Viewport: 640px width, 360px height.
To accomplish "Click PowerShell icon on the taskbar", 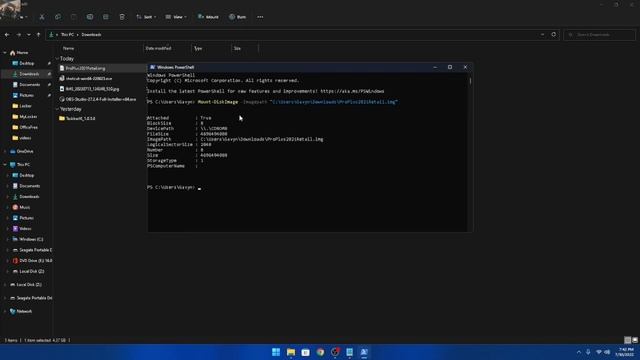I will [364, 352].
